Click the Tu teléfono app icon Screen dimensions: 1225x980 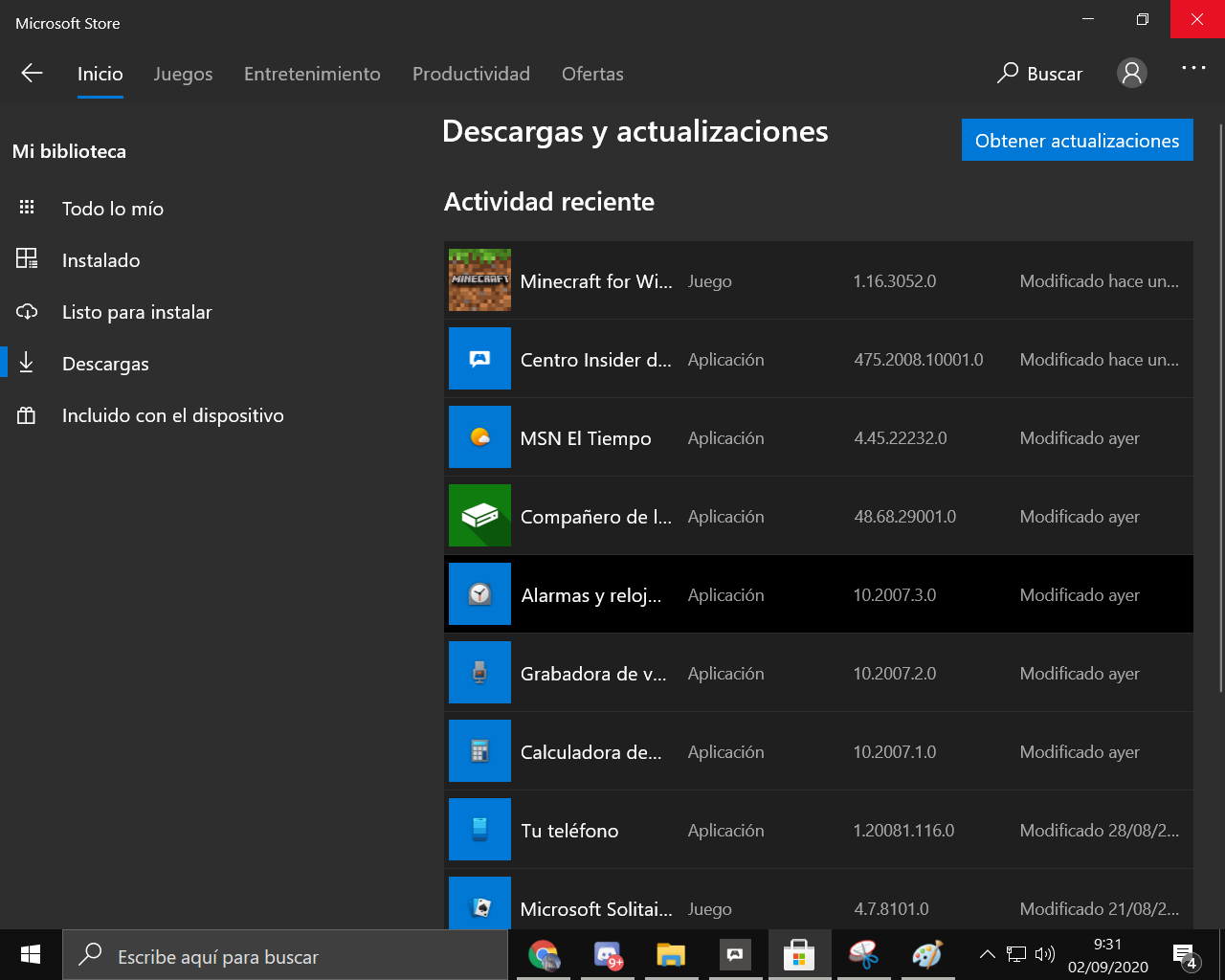pyautogui.click(x=479, y=830)
